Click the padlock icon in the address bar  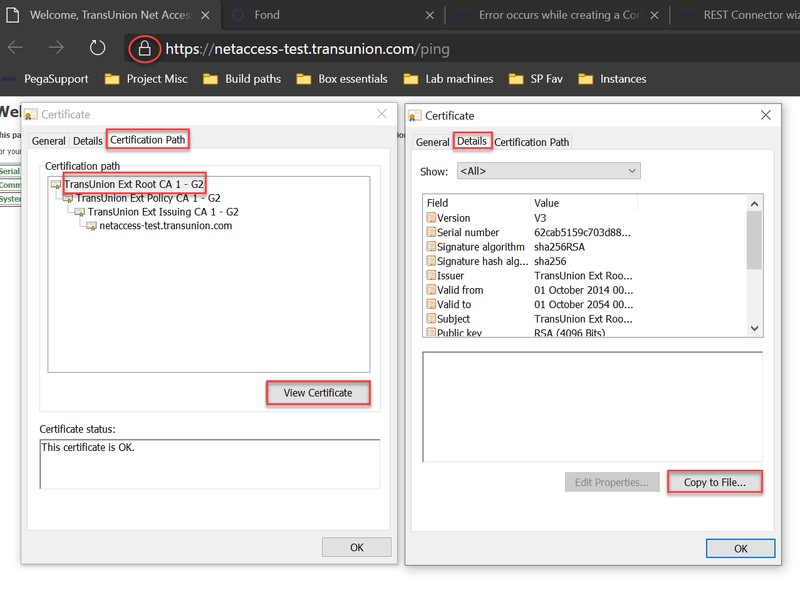(144, 49)
